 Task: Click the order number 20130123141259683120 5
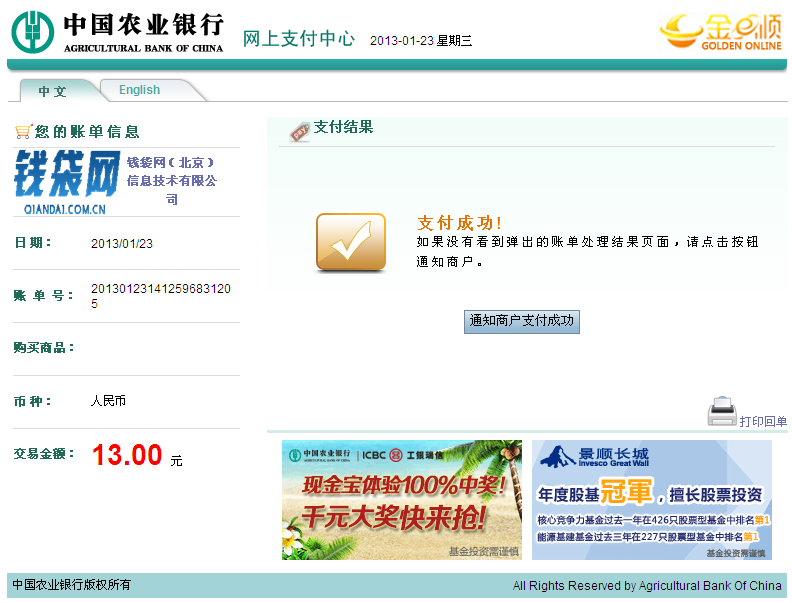click(161, 296)
